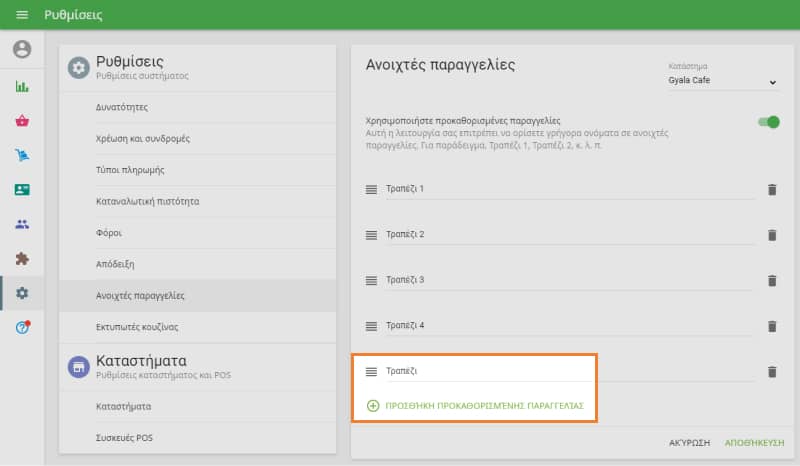
Task: Open Employees ID card icon
Action: point(22,189)
